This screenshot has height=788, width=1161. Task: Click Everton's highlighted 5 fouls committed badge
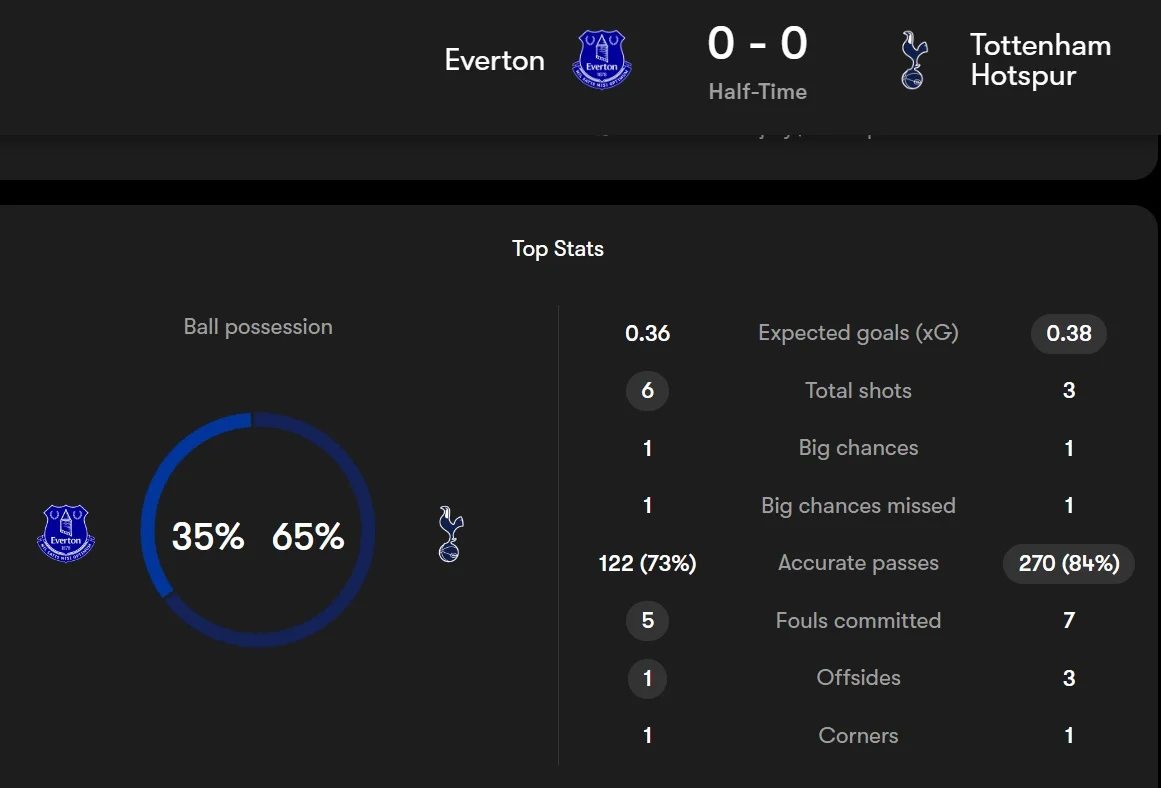tap(647, 621)
